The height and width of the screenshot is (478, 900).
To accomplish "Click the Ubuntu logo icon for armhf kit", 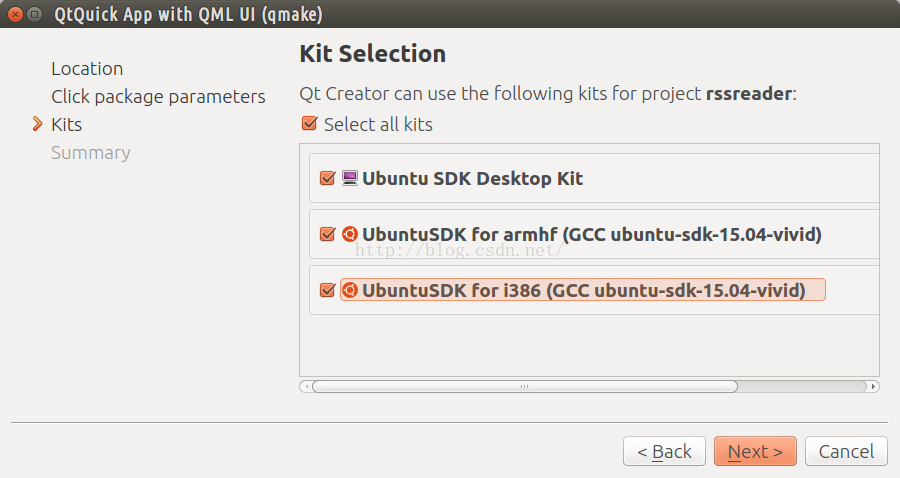I will [x=350, y=234].
